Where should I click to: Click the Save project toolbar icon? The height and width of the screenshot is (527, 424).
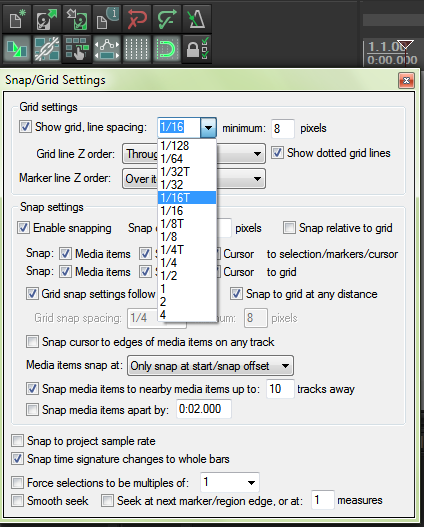click(77, 19)
